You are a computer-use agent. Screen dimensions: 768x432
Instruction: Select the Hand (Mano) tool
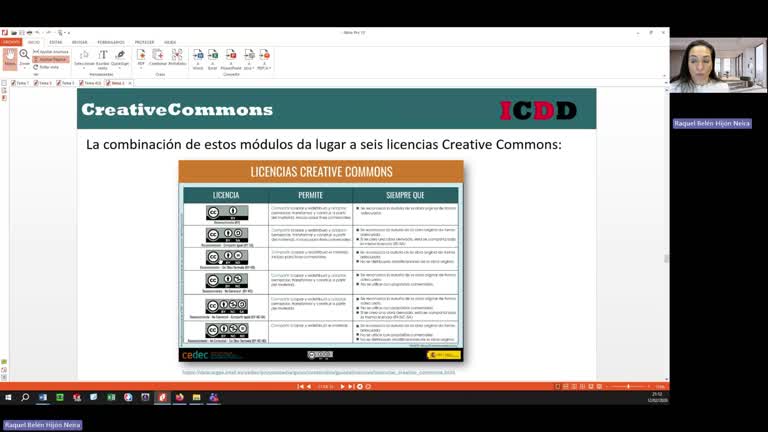[10, 59]
